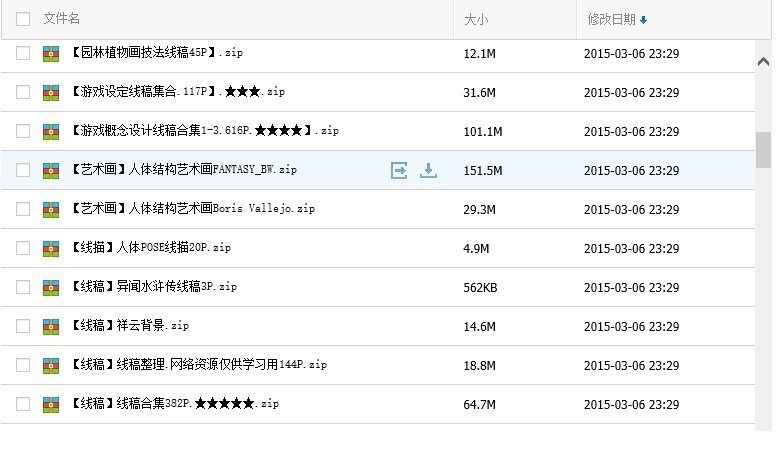
Task: Click zip icon of FANTASY_BW file
Action: [x=51, y=170]
